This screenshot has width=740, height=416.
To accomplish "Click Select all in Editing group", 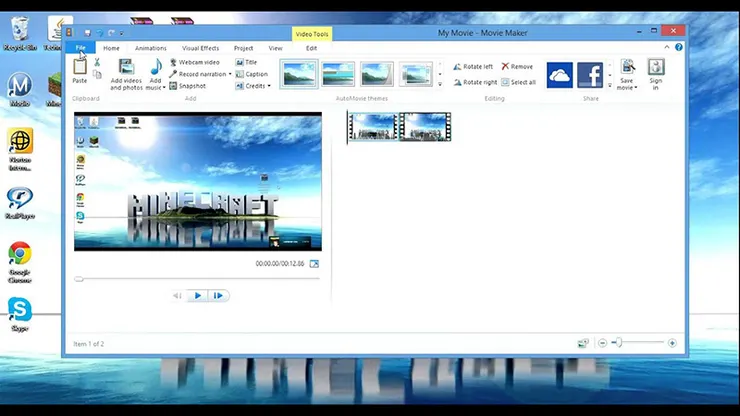I will (x=518, y=82).
